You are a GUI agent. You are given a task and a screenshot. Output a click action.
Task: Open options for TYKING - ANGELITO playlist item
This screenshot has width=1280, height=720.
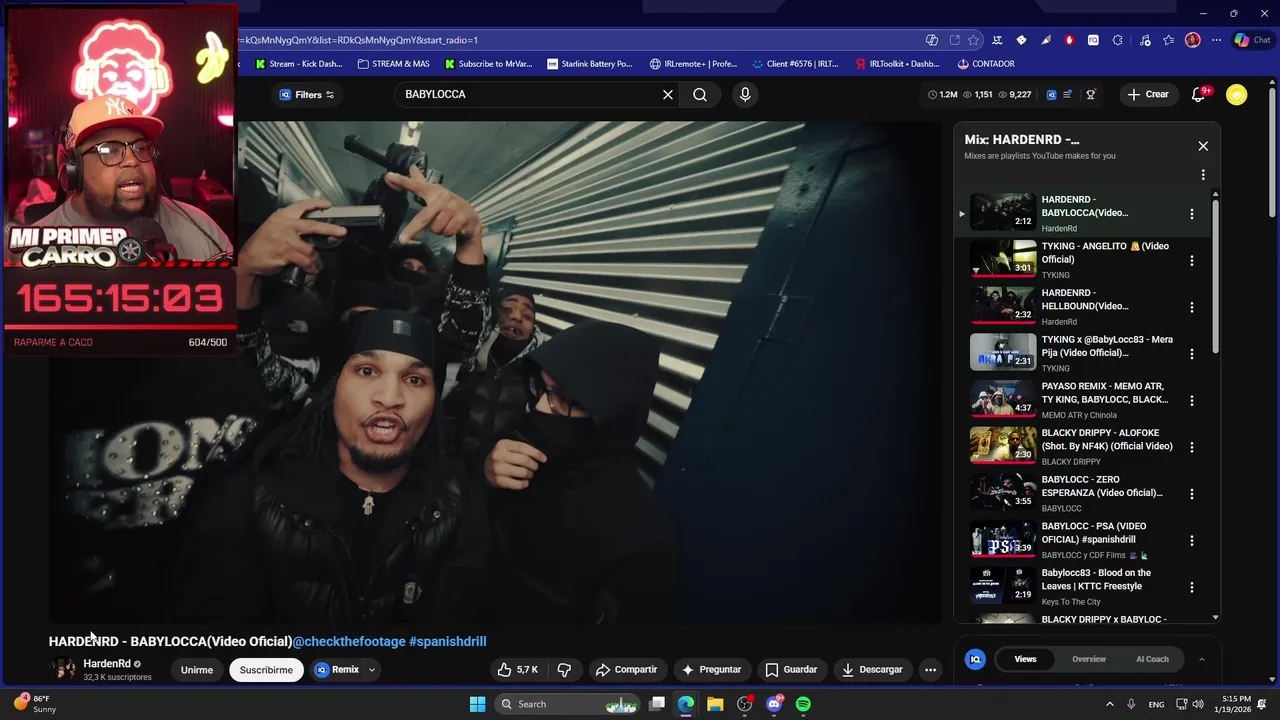click(x=1191, y=261)
